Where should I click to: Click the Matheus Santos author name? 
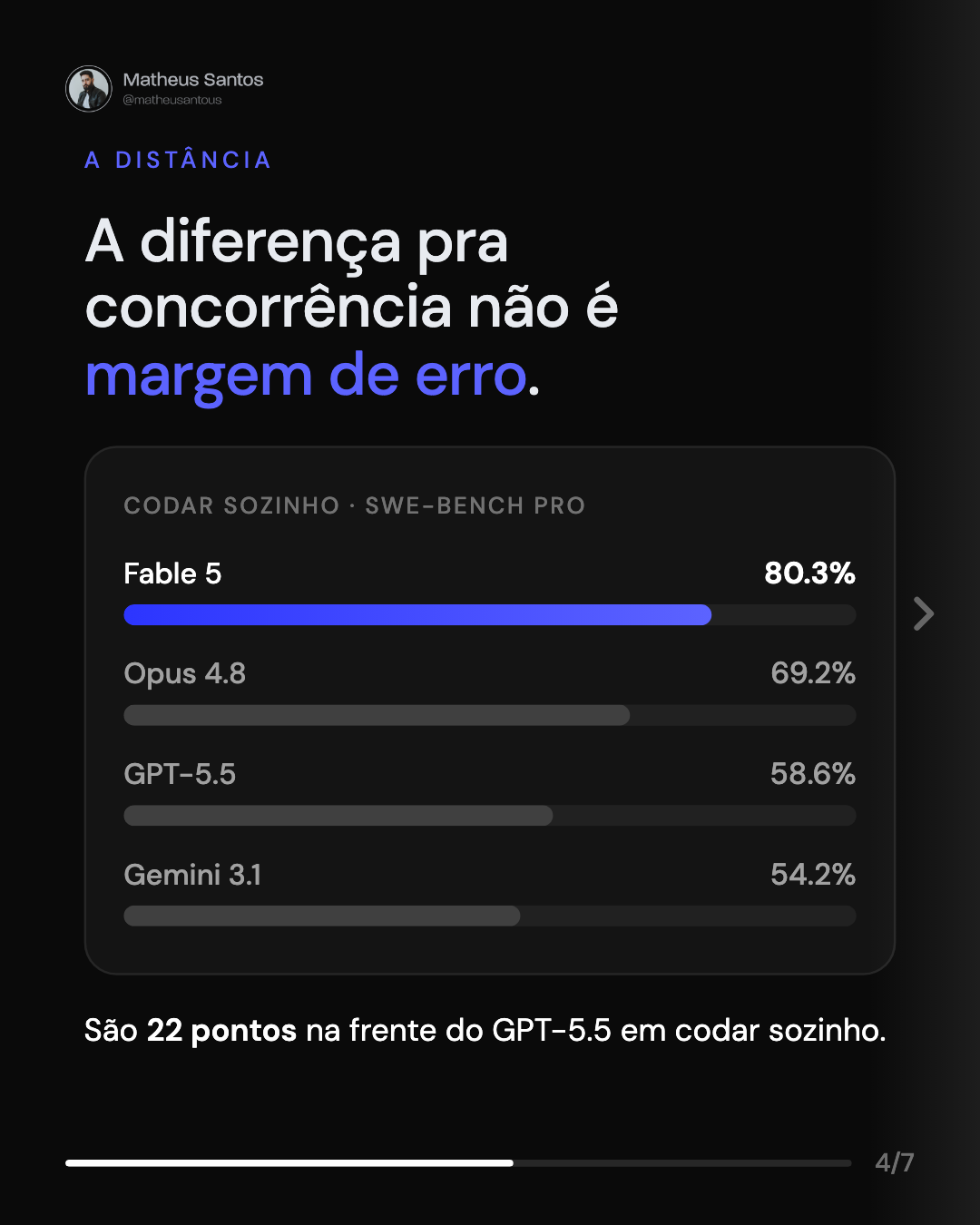[x=193, y=80]
